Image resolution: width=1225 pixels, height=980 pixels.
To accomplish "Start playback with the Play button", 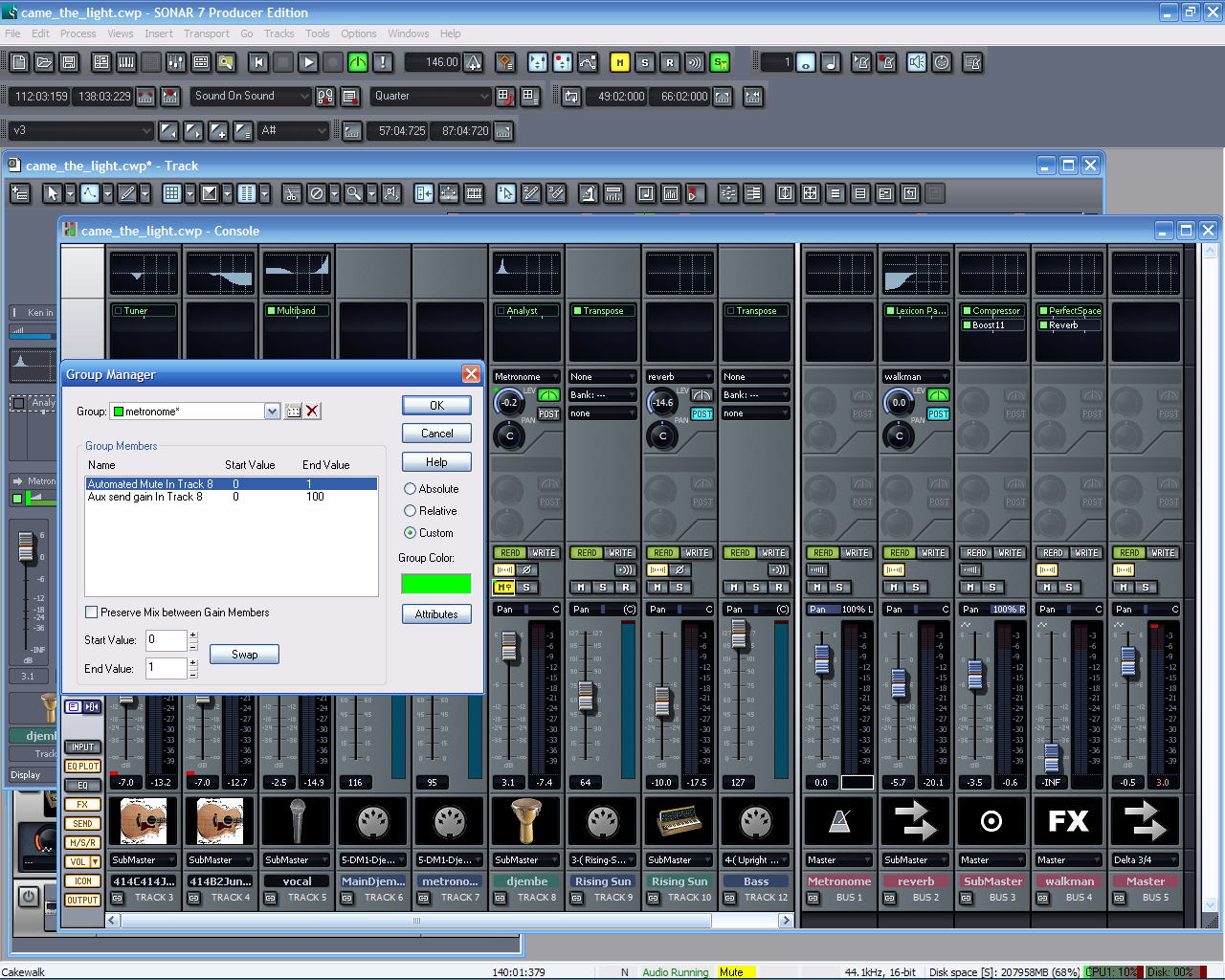I will [x=308, y=62].
